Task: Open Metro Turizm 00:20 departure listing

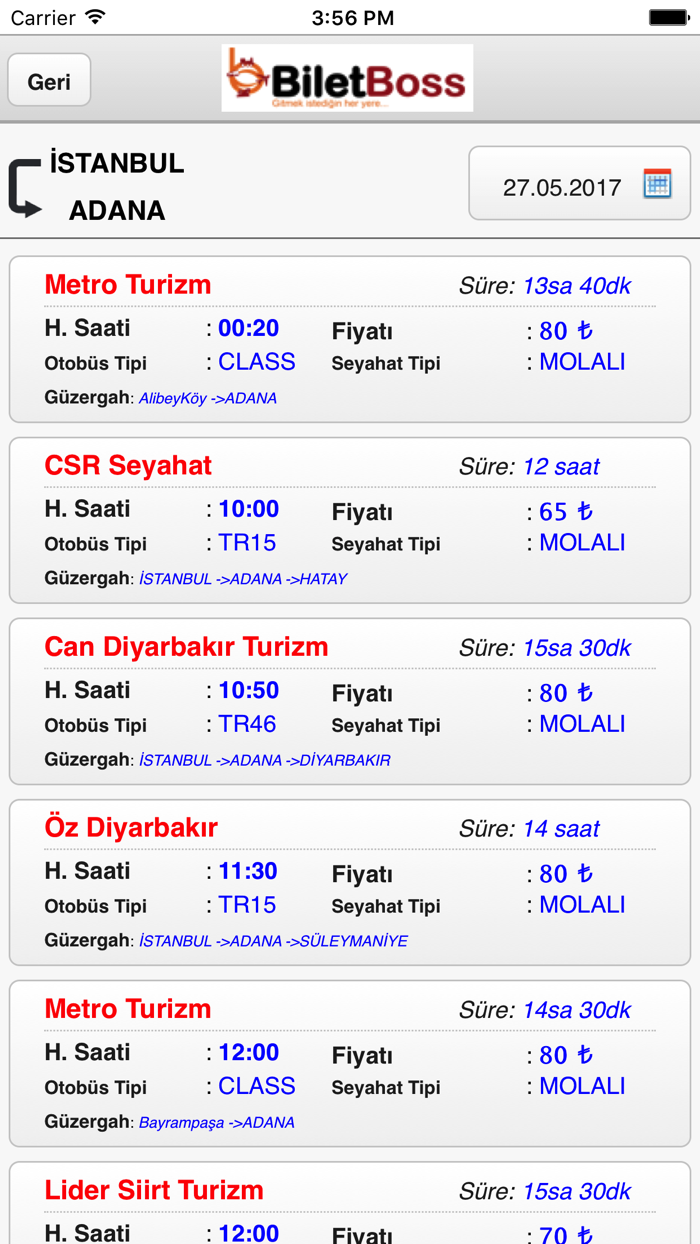Action: click(x=349, y=339)
